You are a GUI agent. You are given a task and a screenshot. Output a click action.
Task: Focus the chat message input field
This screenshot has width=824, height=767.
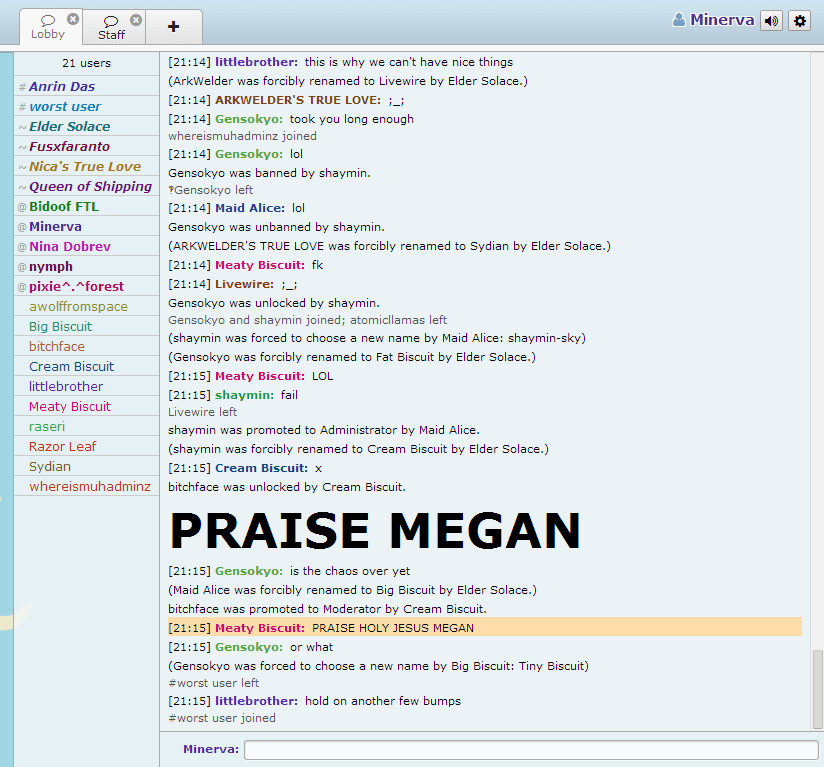click(531, 750)
